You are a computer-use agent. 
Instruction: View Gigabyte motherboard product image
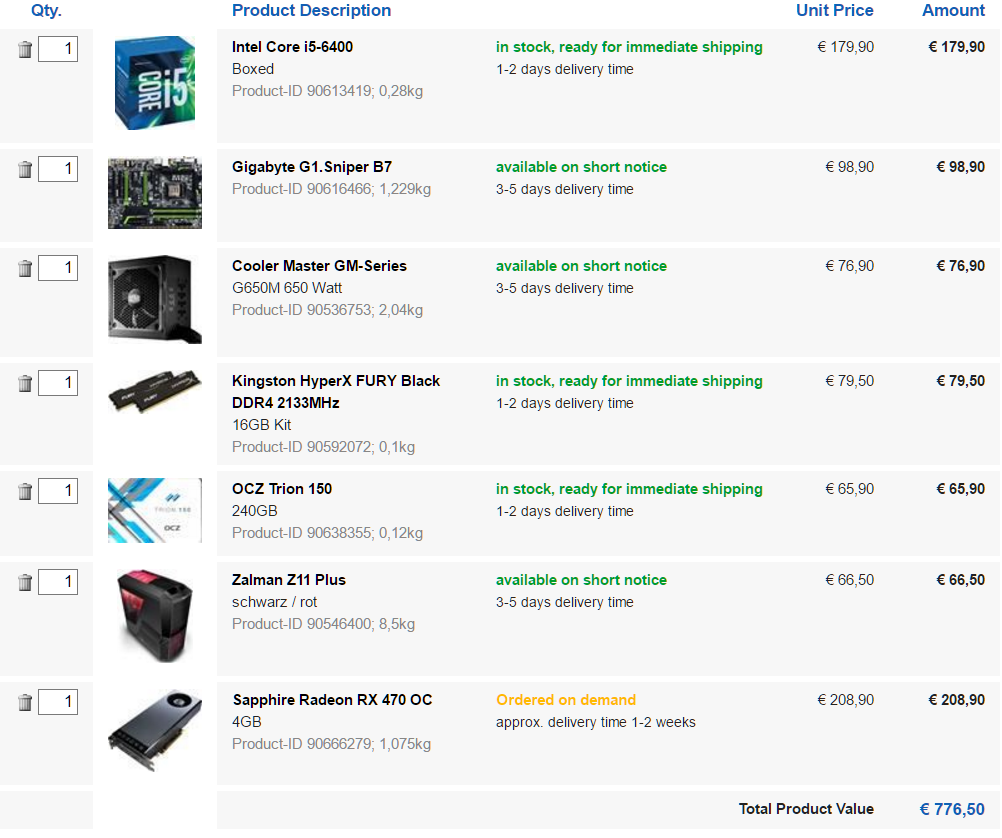point(155,192)
